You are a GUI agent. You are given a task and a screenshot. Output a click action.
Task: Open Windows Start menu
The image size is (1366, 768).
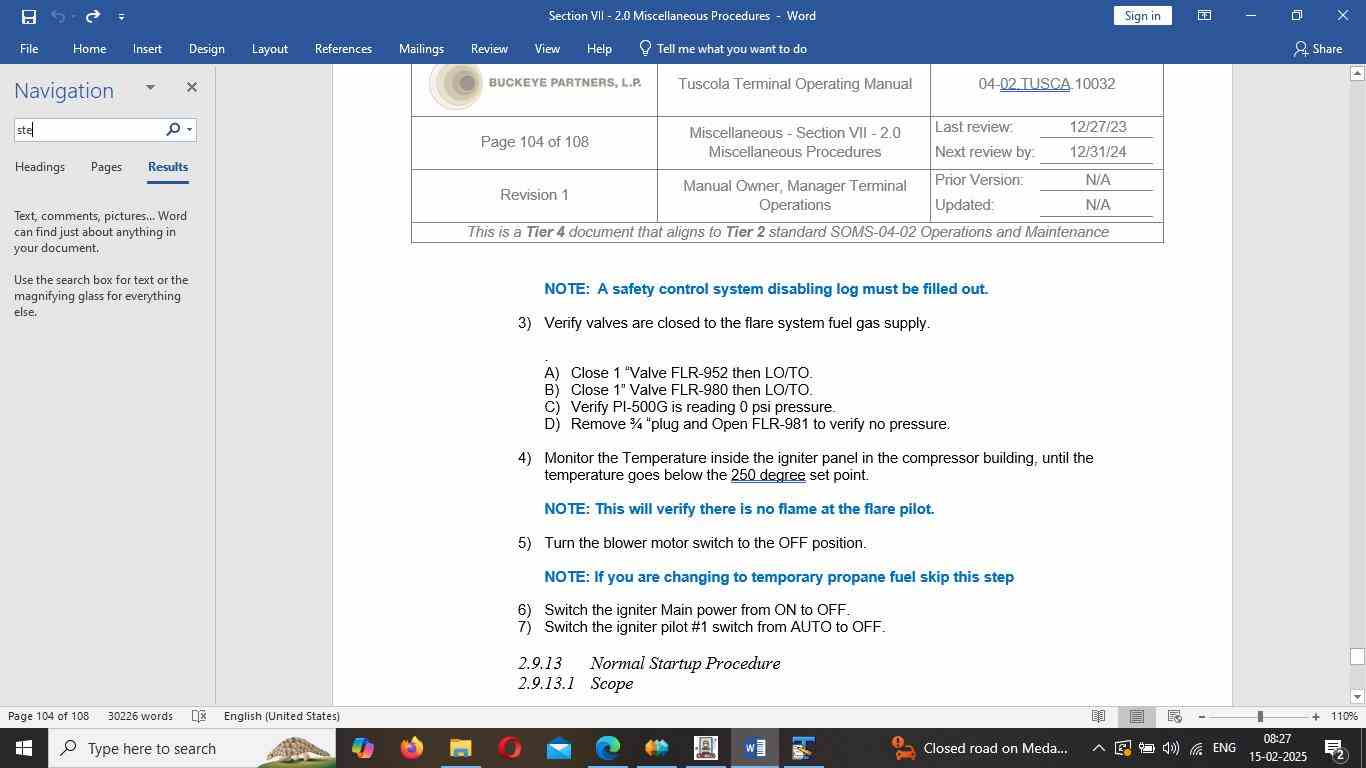tap(23, 748)
